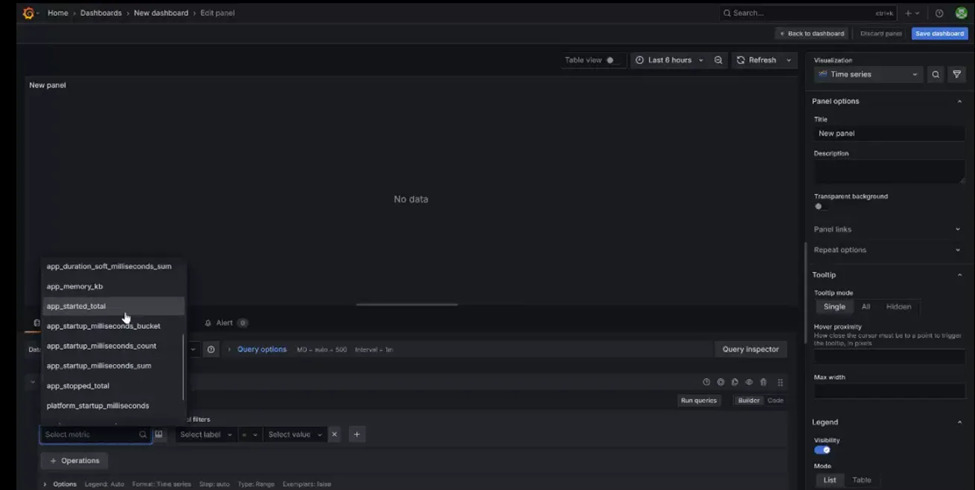975x490 pixels.
Task: Select Hidden tooltip mode
Action: coord(899,307)
